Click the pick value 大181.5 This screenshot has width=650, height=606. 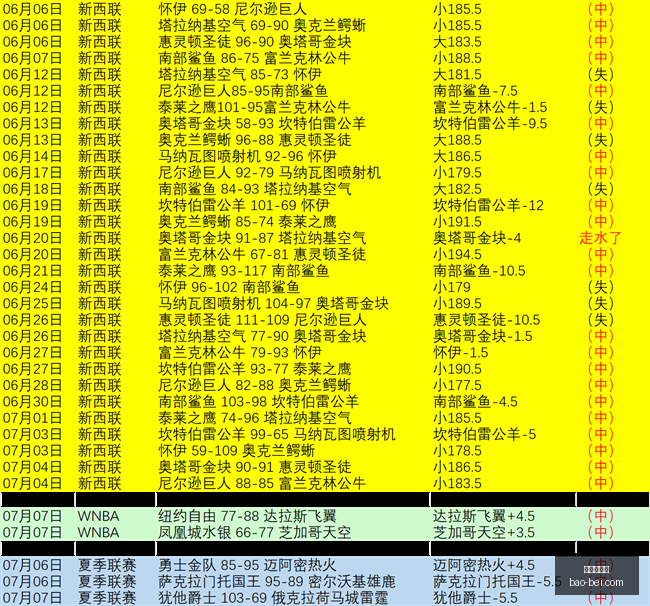coord(457,75)
